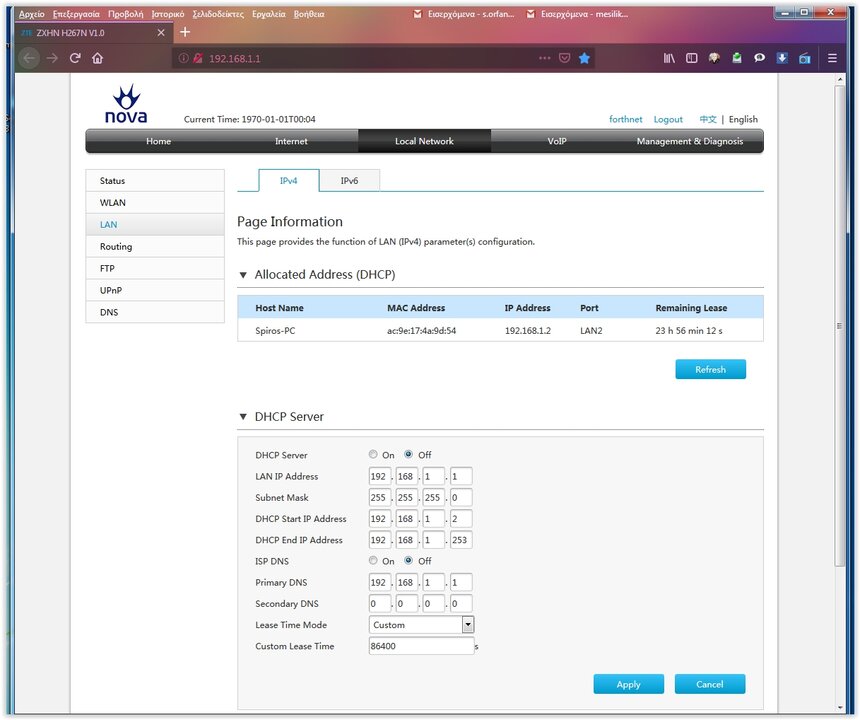Screen dimensions: 860x720
Task: Go back with the browser back arrow
Action: tap(29, 58)
